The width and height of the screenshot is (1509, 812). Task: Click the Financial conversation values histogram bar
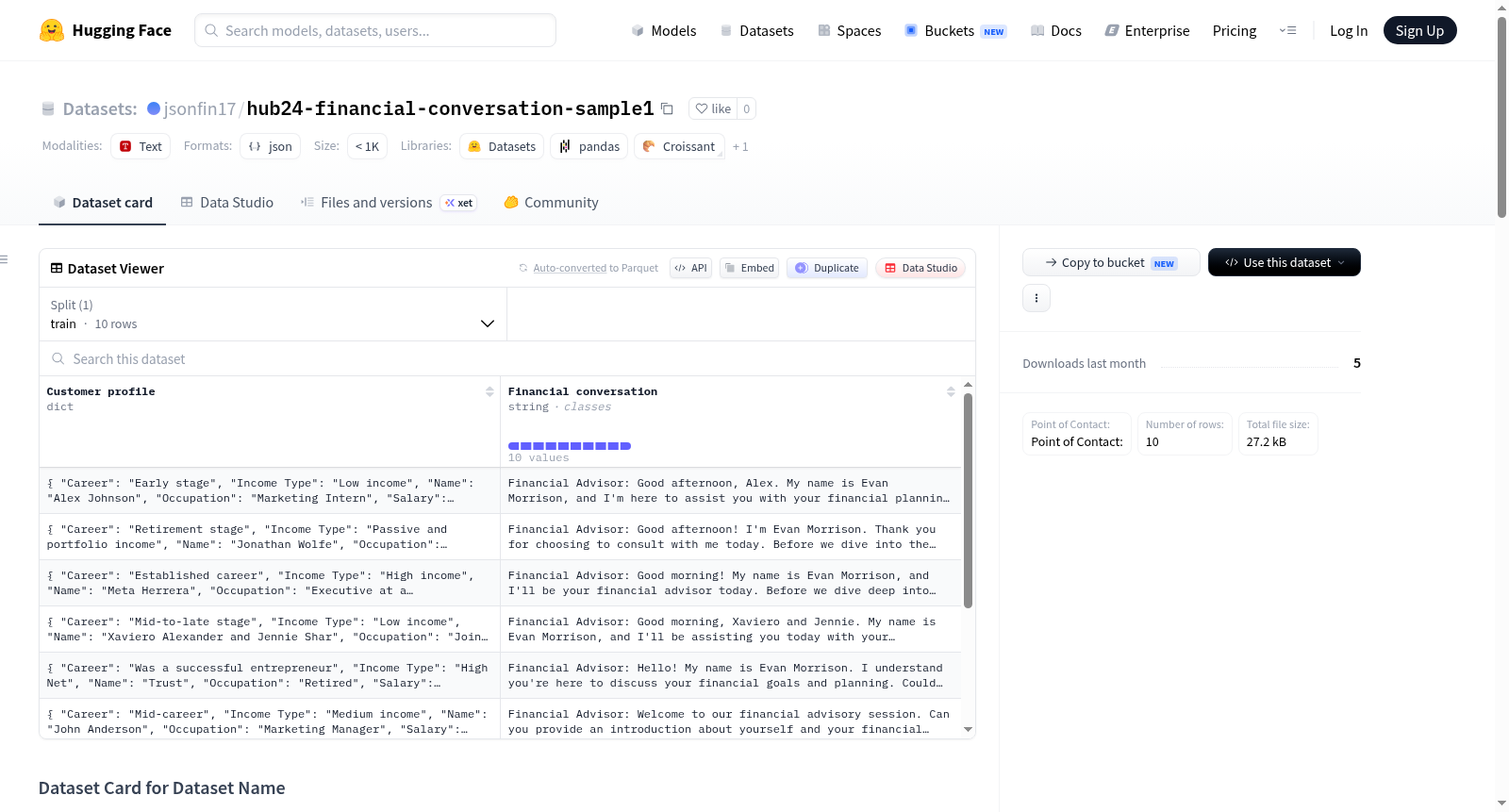(x=570, y=446)
